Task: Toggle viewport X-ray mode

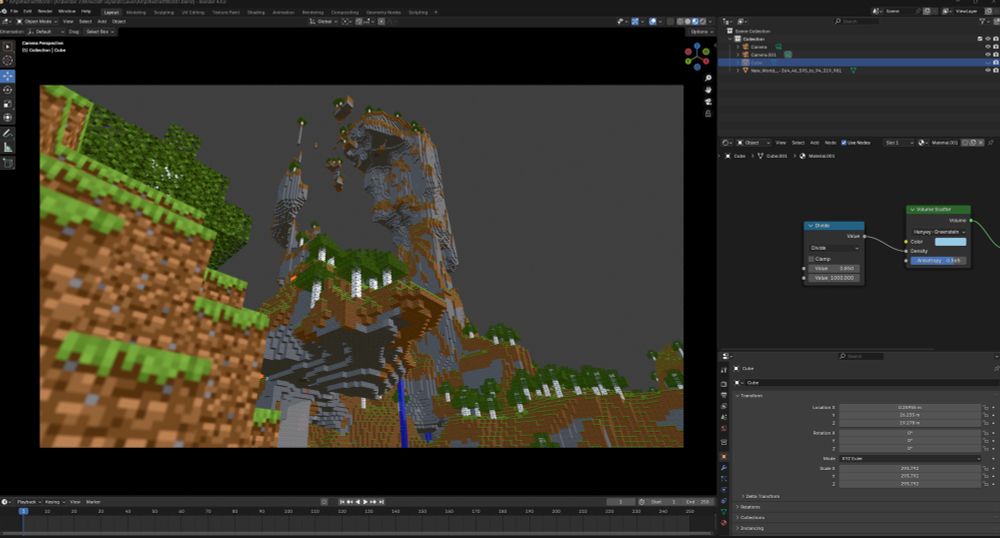Action: pos(670,21)
